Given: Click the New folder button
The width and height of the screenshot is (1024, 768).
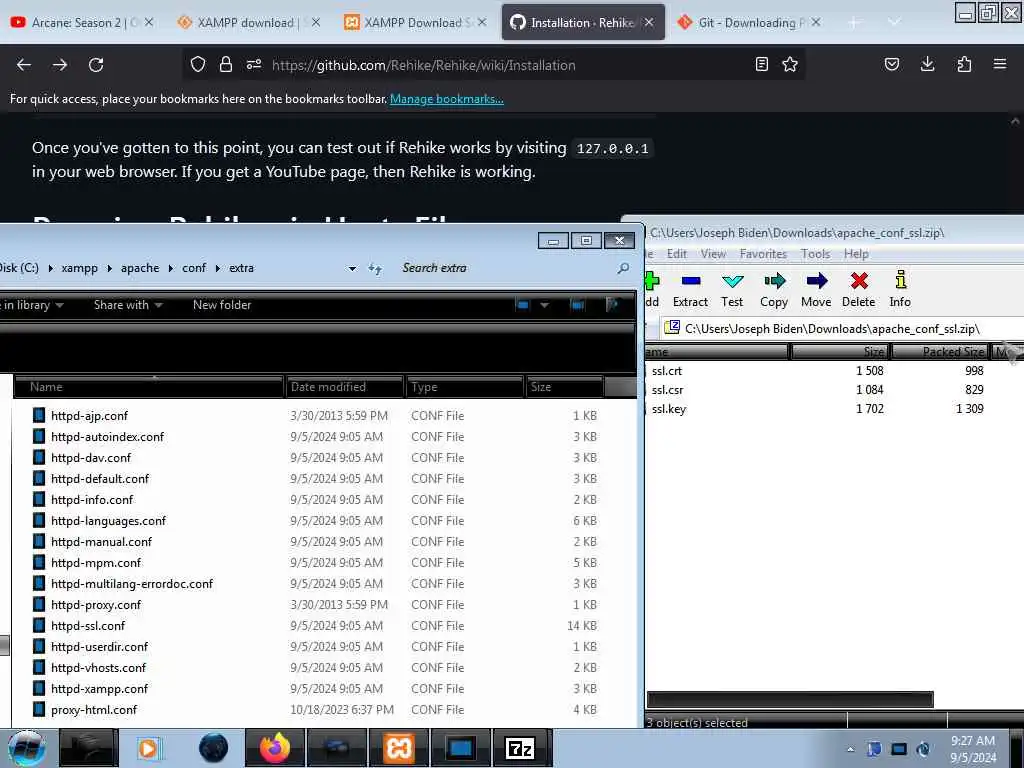Looking at the screenshot, I should click(x=222, y=305).
